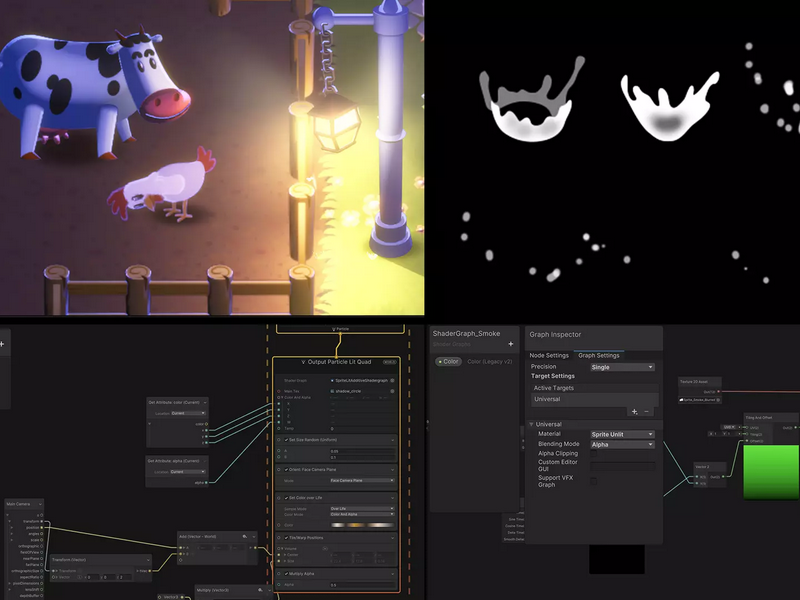Viewport: 800px width, 600px height.
Task: Enable the Alpha Clipping checkbox
Action: (593, 453)
